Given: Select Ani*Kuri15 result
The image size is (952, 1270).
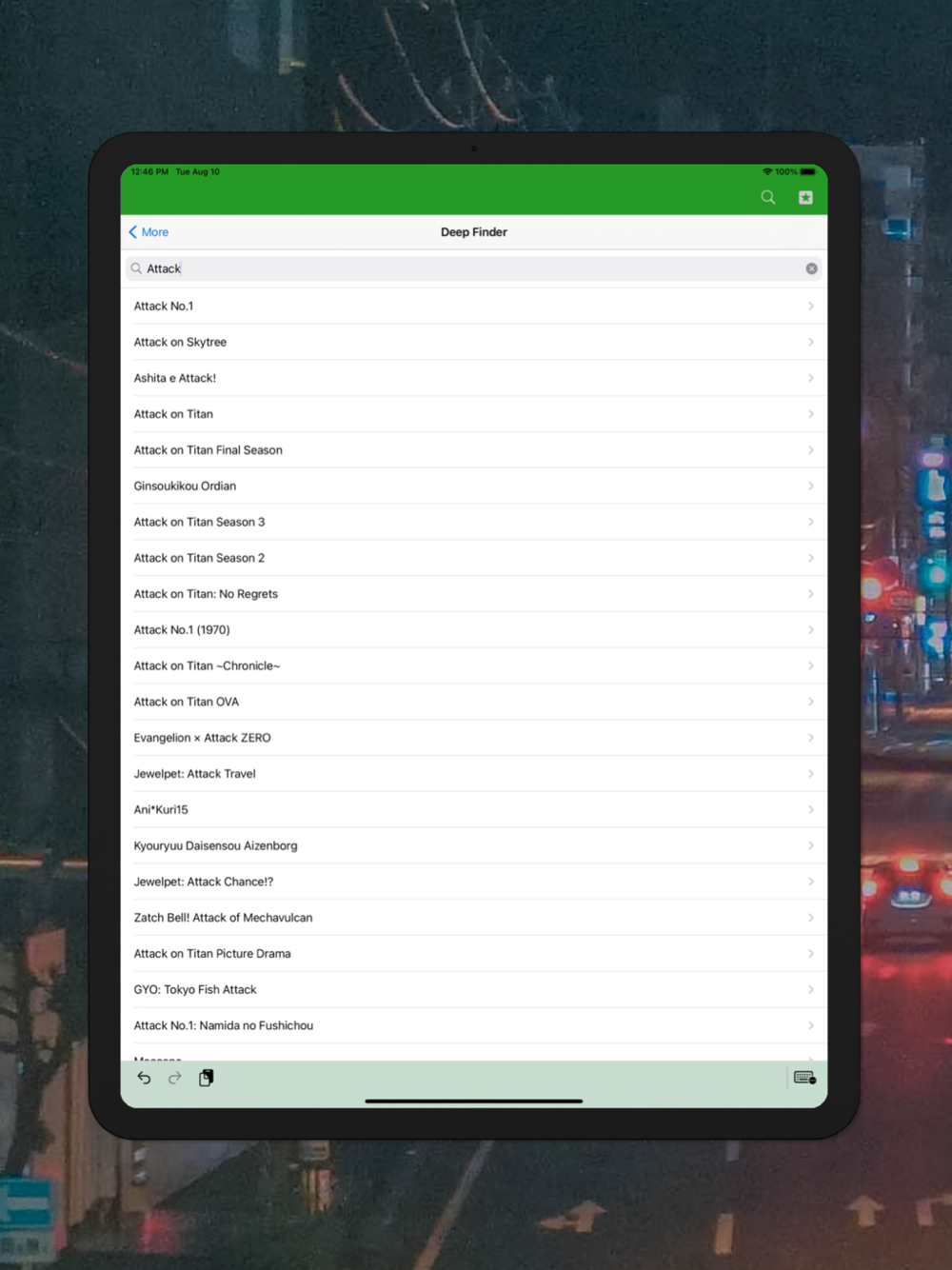Looking at the screenshot, I should 474,810.
